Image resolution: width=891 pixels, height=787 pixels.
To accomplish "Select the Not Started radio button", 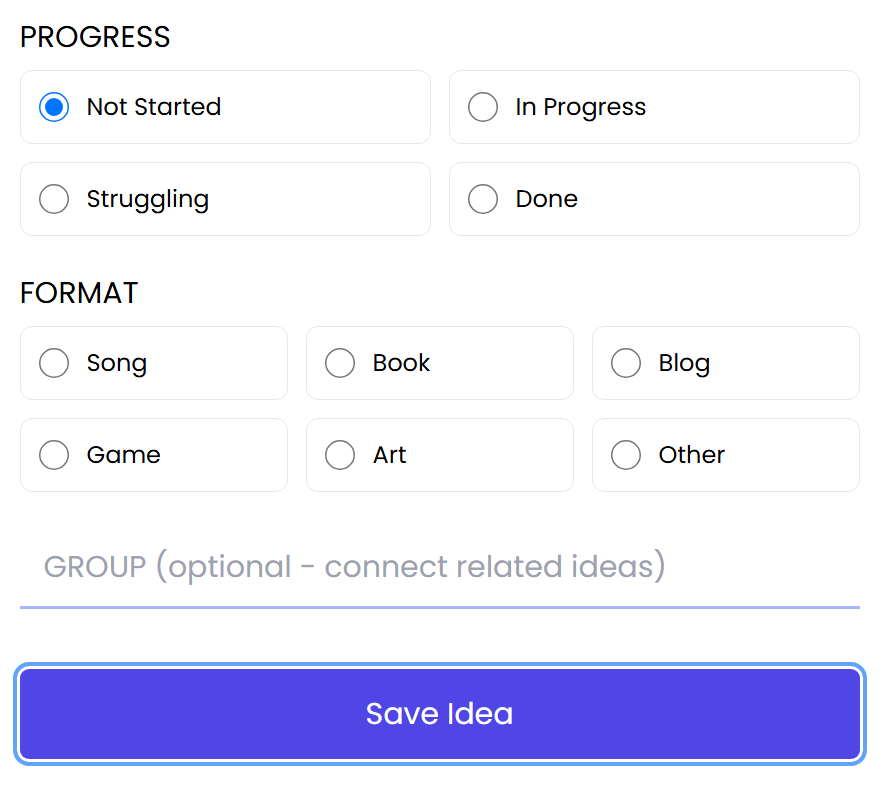I will pyautogui.click(x=54, y=107).
